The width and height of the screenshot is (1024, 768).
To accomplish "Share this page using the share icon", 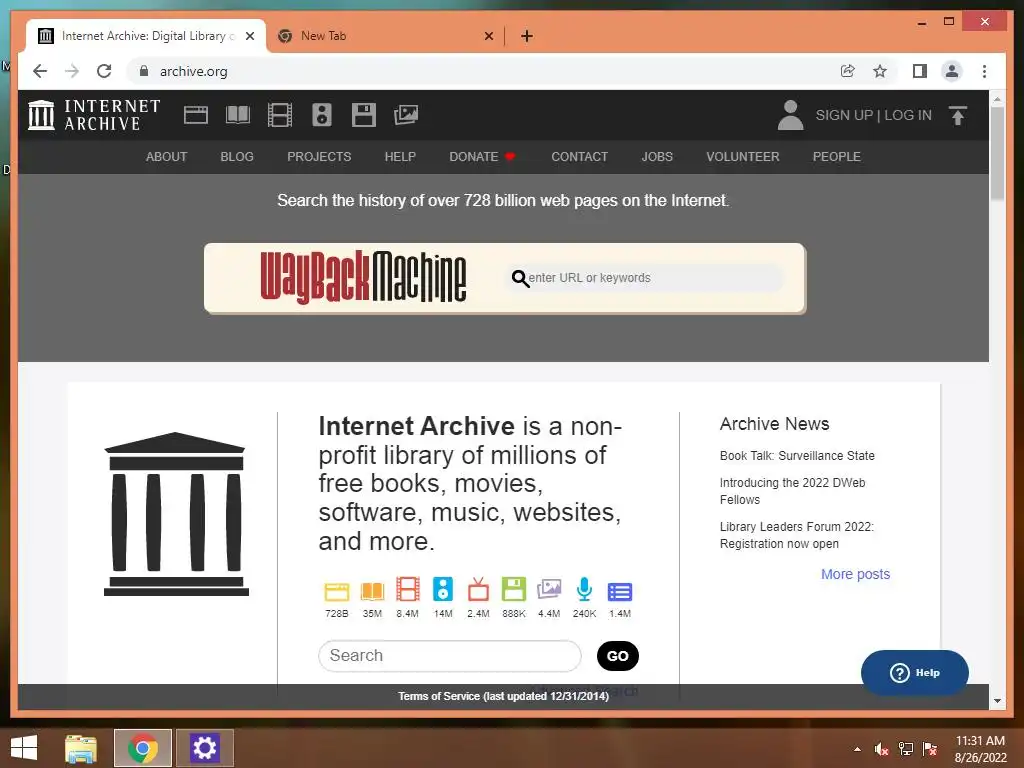I will (x=848, y=71).
